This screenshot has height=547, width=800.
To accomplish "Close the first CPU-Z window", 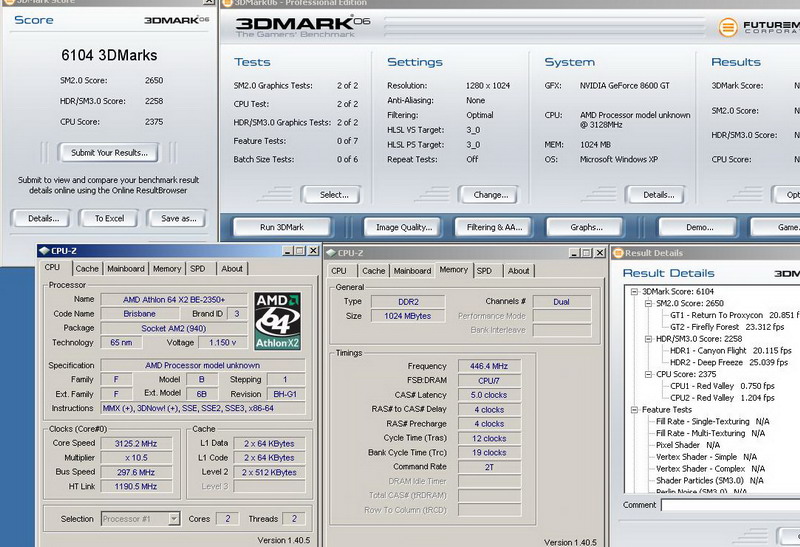I will (x=313, y=251).
